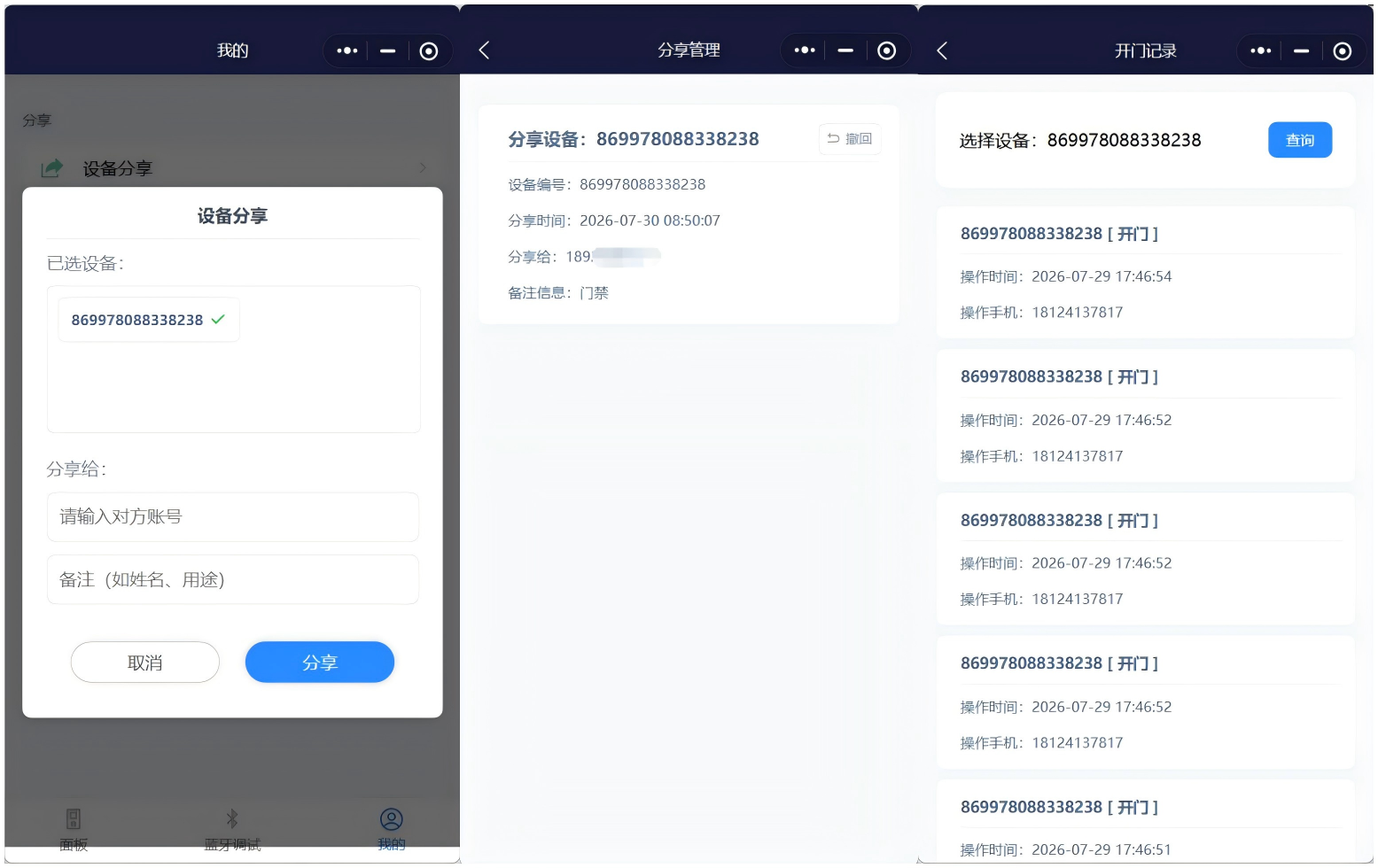Image resolution: width=1378 pixels, height=868 pixels.
Task: Tap the blue 查询 button
Action: [x=1300, y=140]
